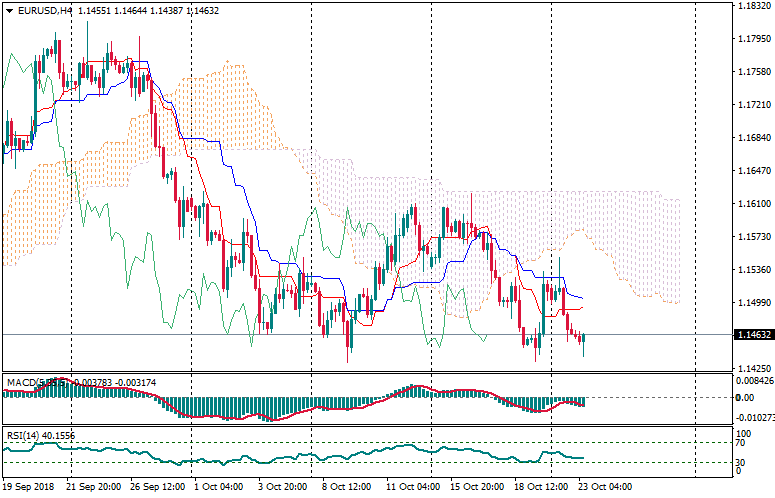The width and height of the screenshot is (775, 498).
Task: Click the 26 Sep 12:00 time label
Action: click(x=155, y=486)
